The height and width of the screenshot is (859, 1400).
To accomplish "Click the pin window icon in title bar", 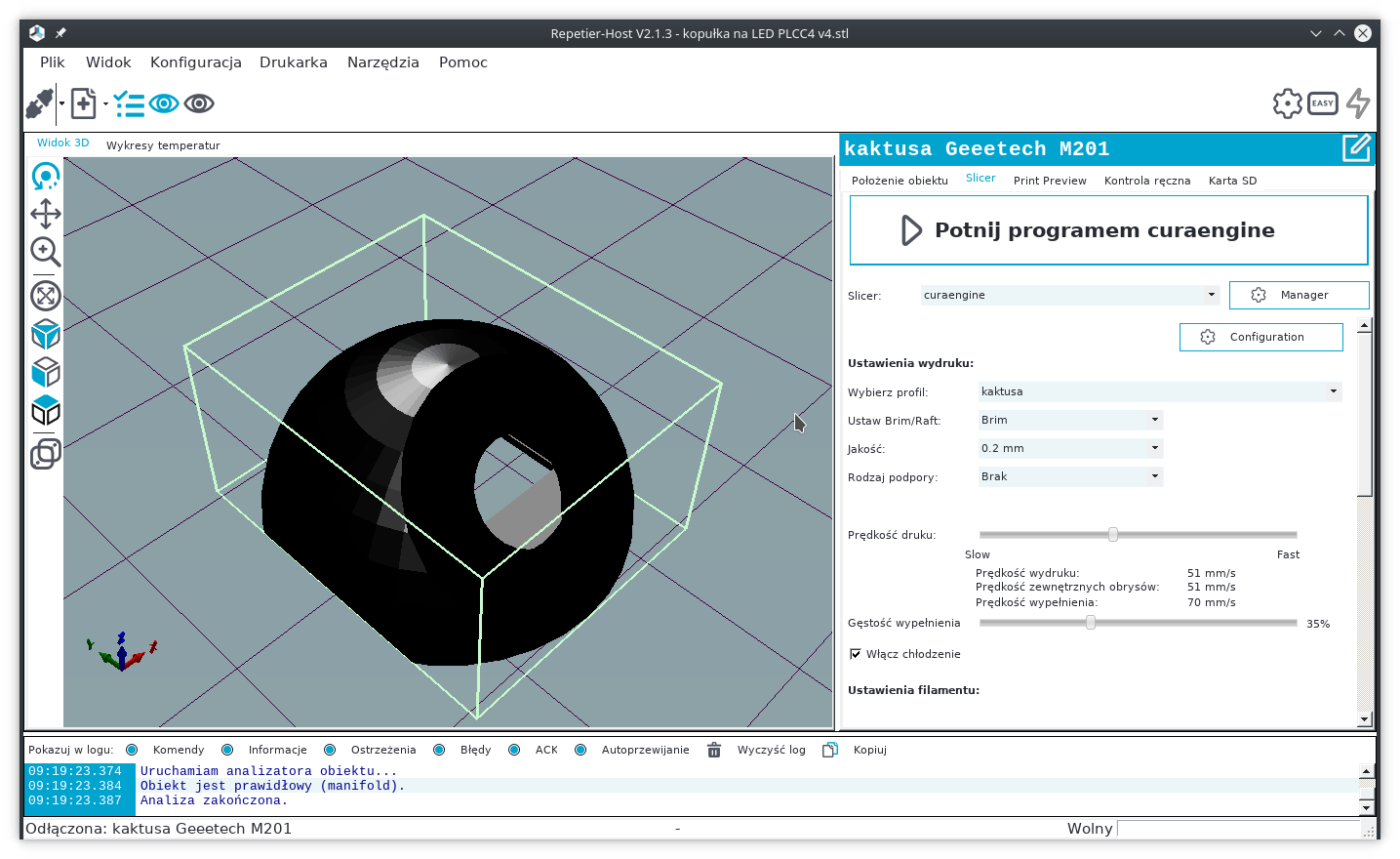I will tap(60, 33).
